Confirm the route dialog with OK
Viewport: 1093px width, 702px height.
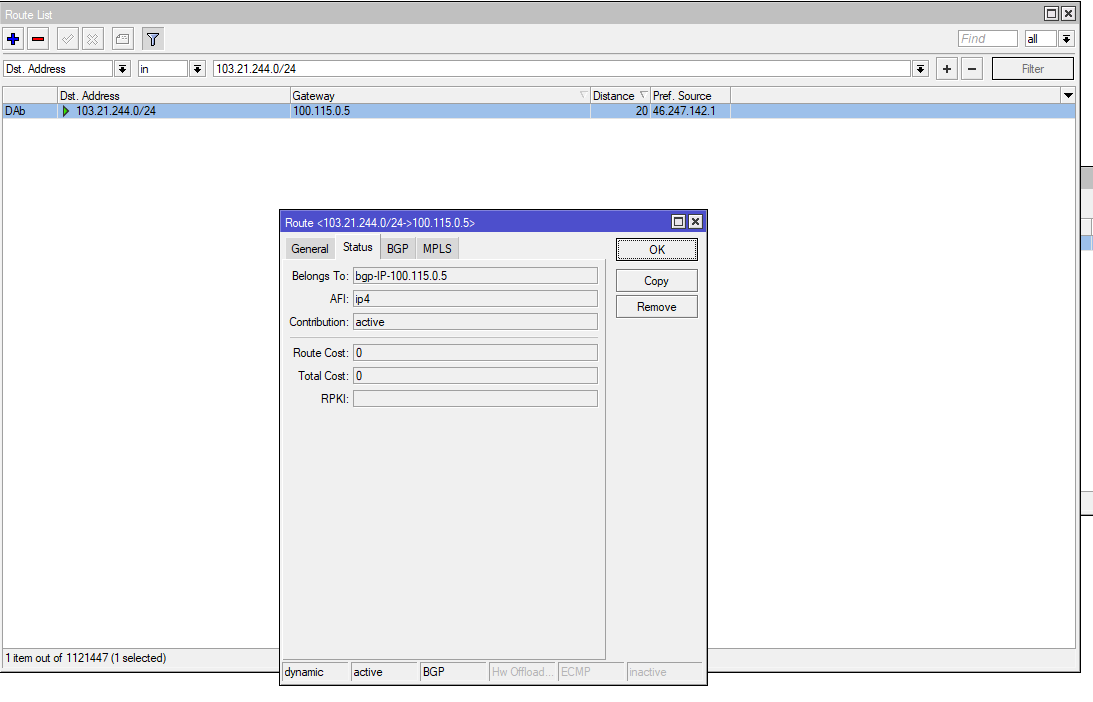(657, 250)
